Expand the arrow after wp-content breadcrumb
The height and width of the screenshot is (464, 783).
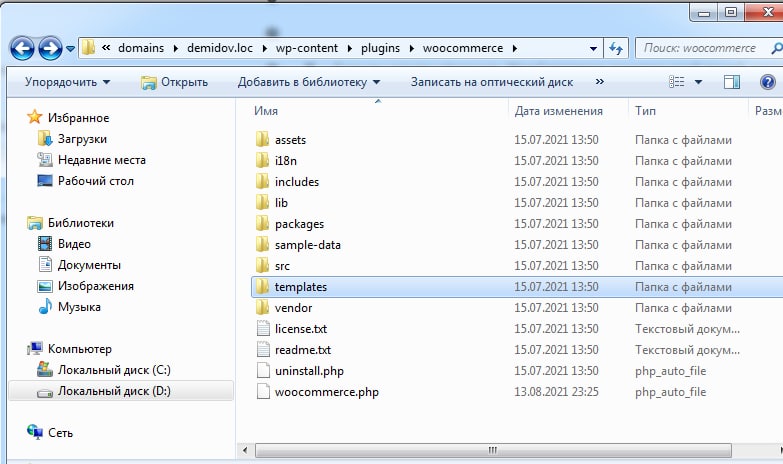pyautogui.click(x=349, y=48)
